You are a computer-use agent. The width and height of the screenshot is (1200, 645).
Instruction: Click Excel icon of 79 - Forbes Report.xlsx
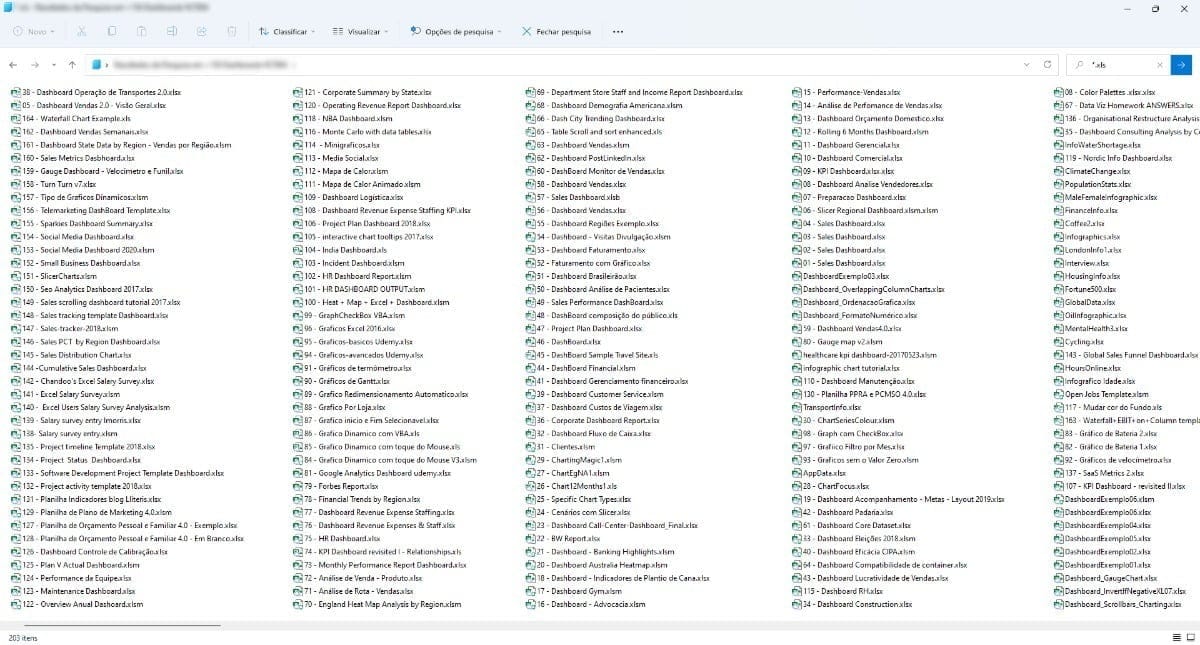click(297, 486)
